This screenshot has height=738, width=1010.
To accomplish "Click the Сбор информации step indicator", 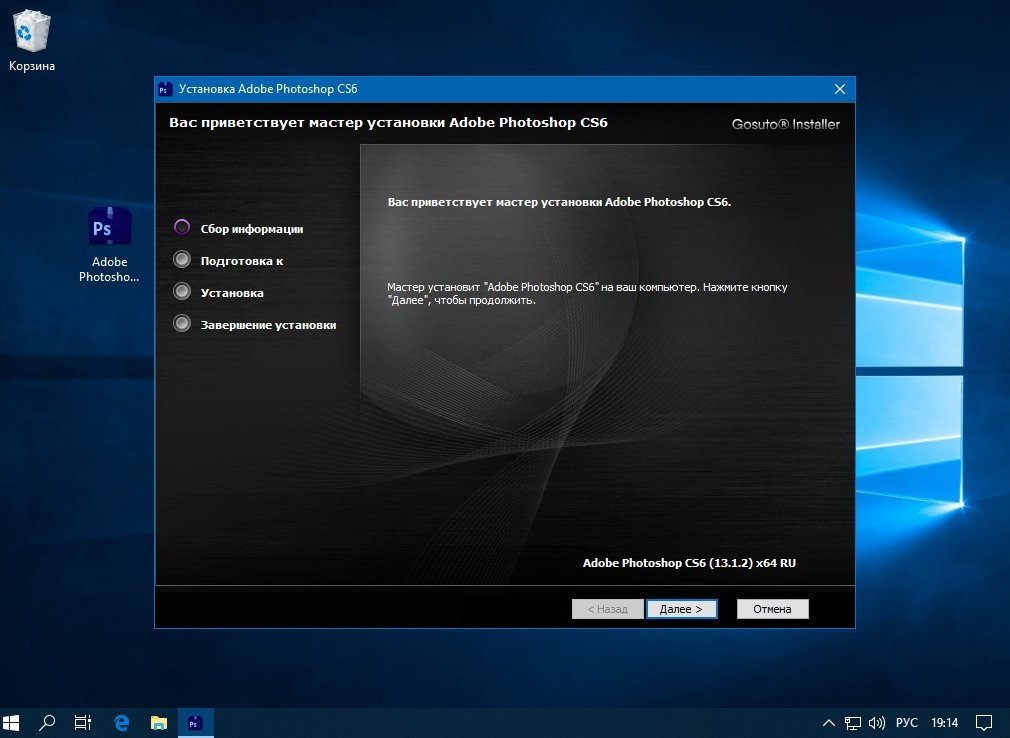I will tap(182, 227).
